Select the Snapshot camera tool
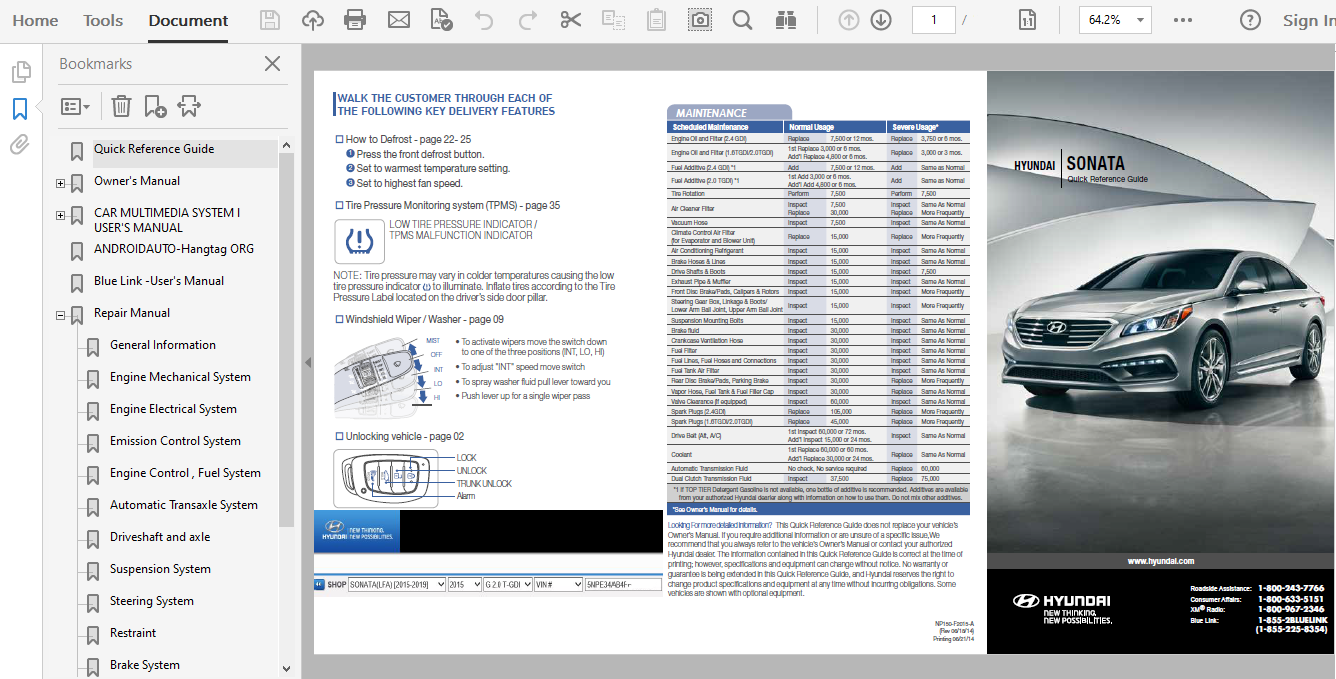 coord(699,20)
